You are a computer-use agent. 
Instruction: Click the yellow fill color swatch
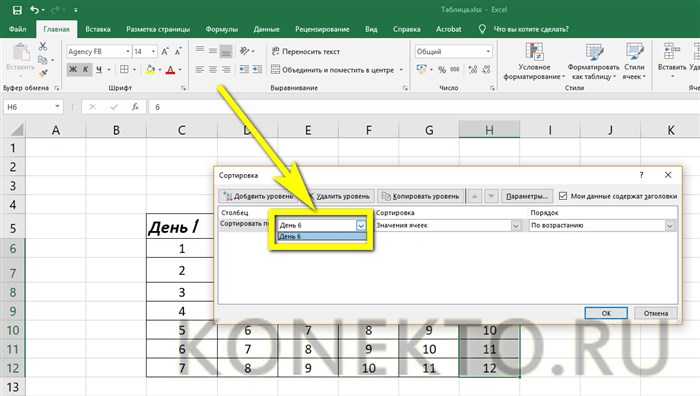pos(150,70)
